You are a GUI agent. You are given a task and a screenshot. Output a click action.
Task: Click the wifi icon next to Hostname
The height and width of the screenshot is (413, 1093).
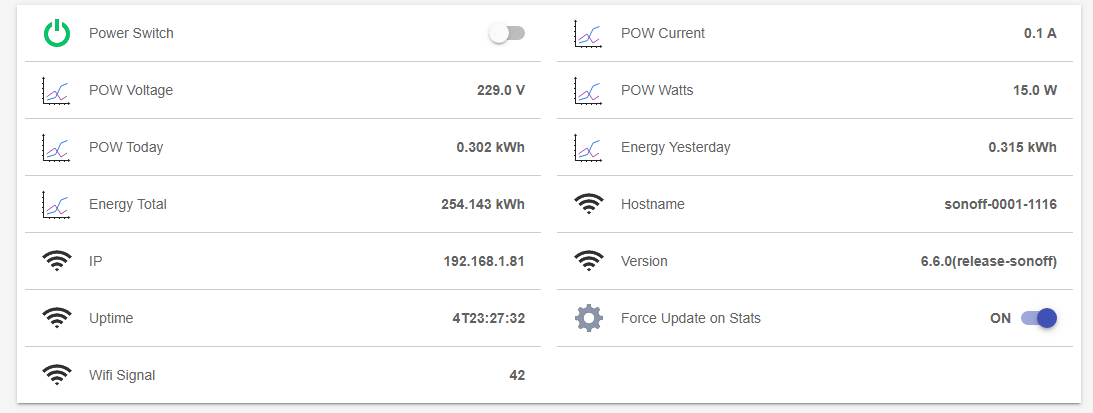[x=589, y=204]
